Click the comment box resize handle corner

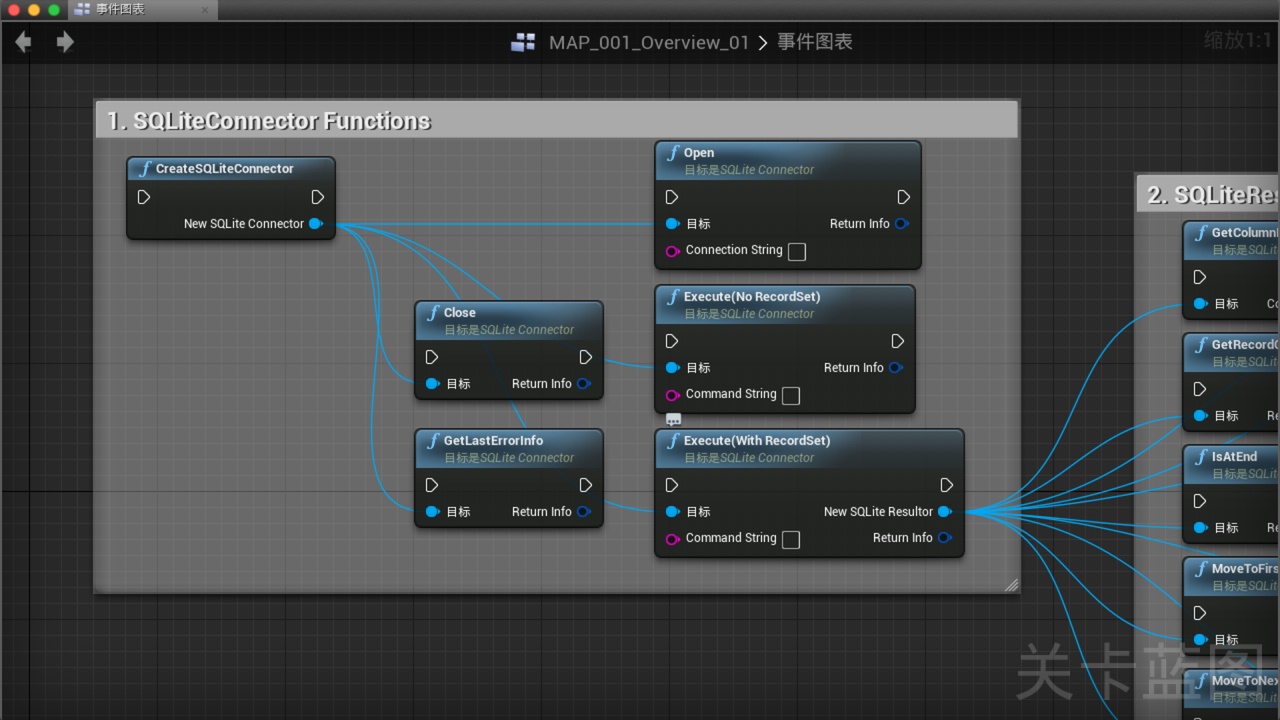pyautogui.click(x=1011, y=585)
